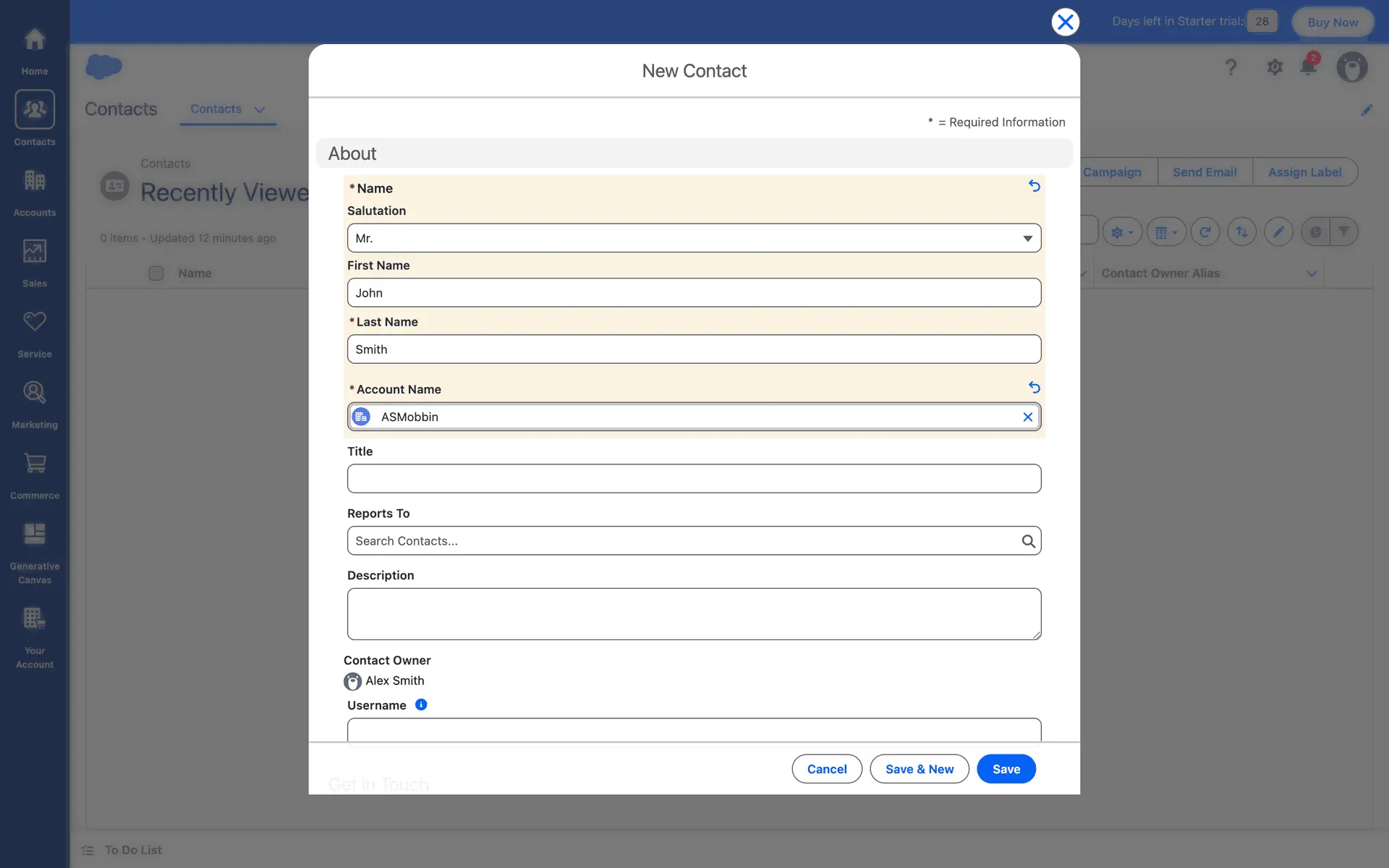Open the Contacts tab chevron menu

click(x=260, y=109)
